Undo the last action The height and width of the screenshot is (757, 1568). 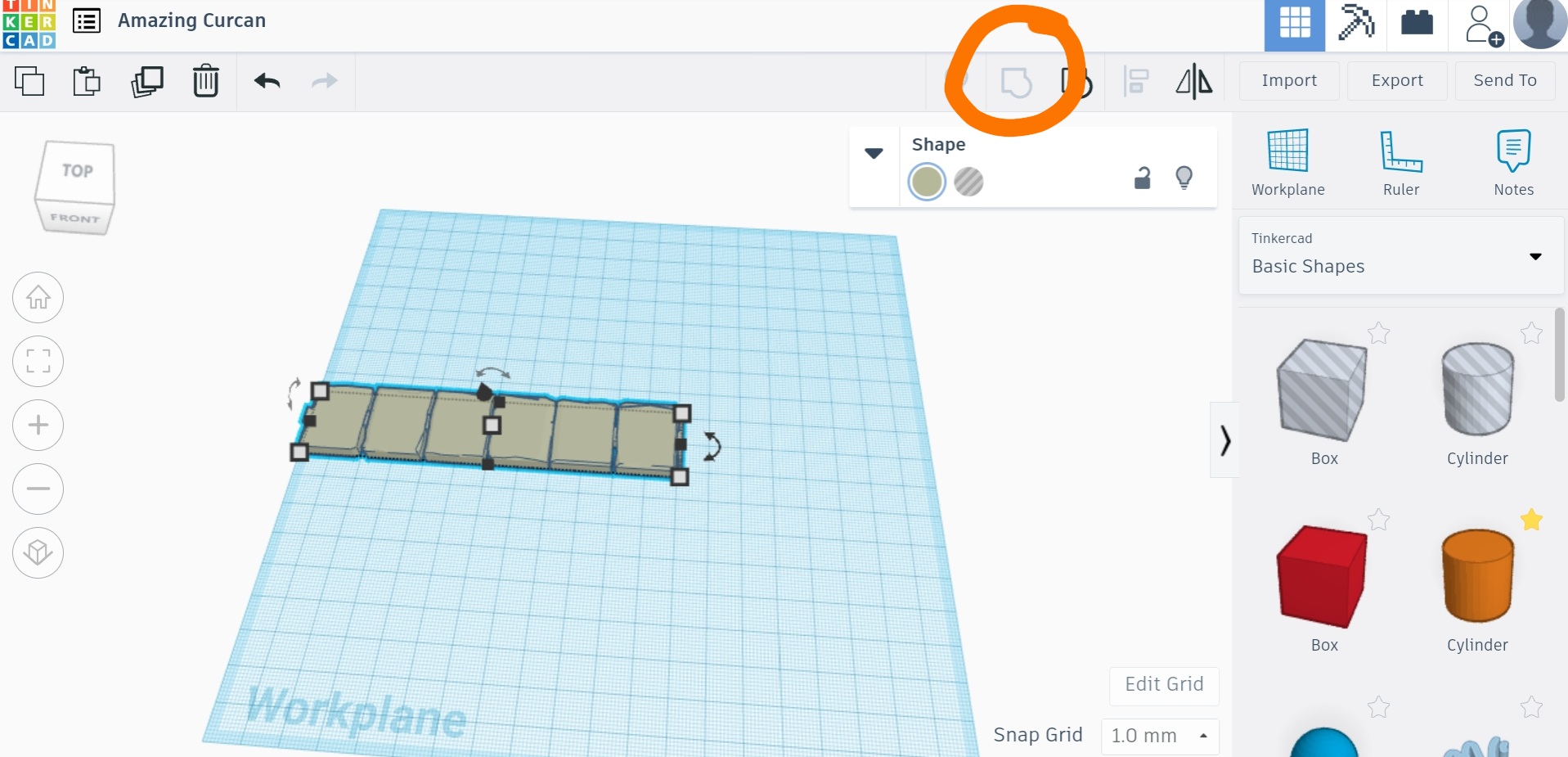pyautogui.click(x=267, y=81)
